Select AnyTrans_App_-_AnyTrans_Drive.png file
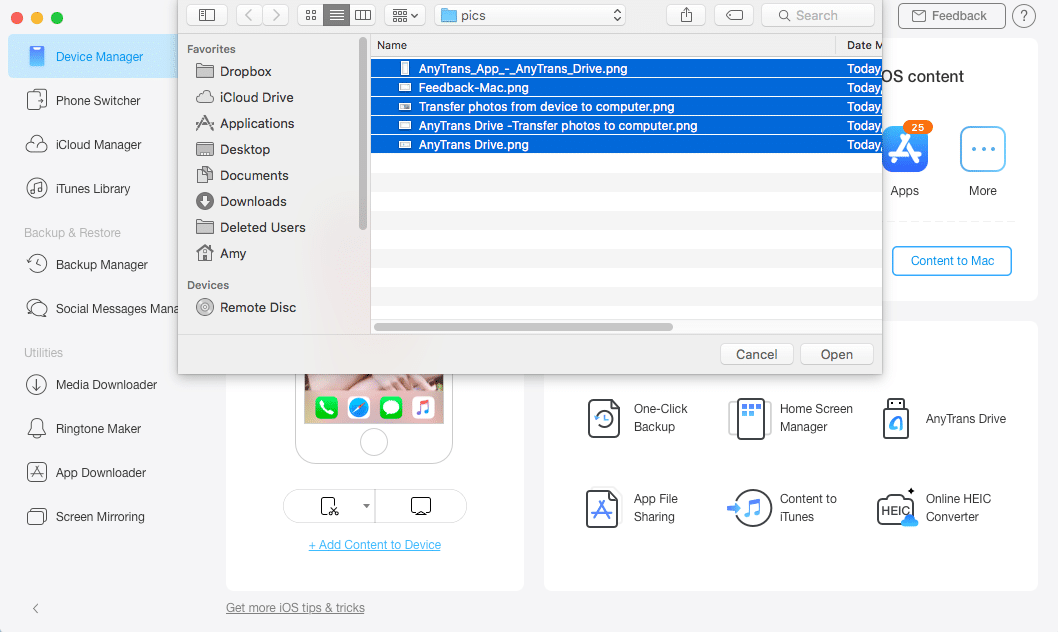The width and height of the screenshot is (1058, 632). 626,68
